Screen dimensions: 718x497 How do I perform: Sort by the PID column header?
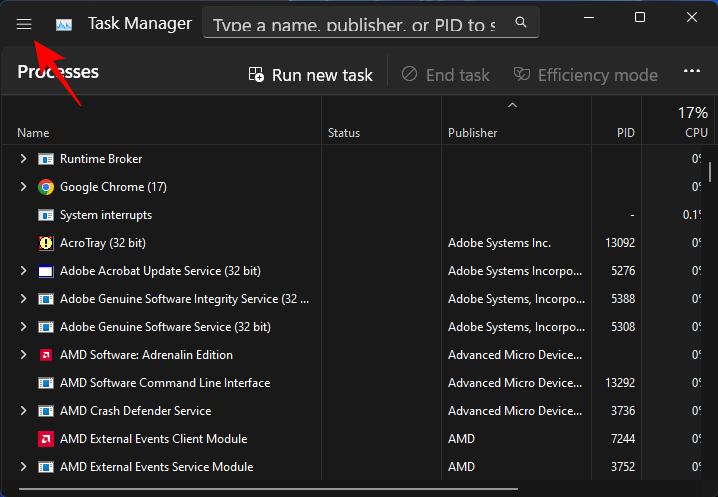[626, 133]
